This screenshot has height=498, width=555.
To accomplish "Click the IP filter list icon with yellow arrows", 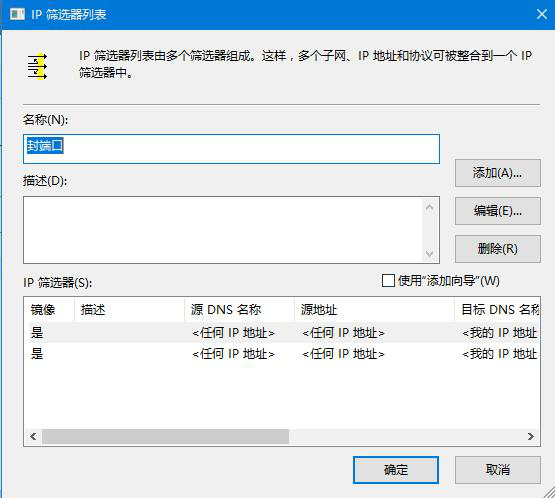I will click(37, 66).
